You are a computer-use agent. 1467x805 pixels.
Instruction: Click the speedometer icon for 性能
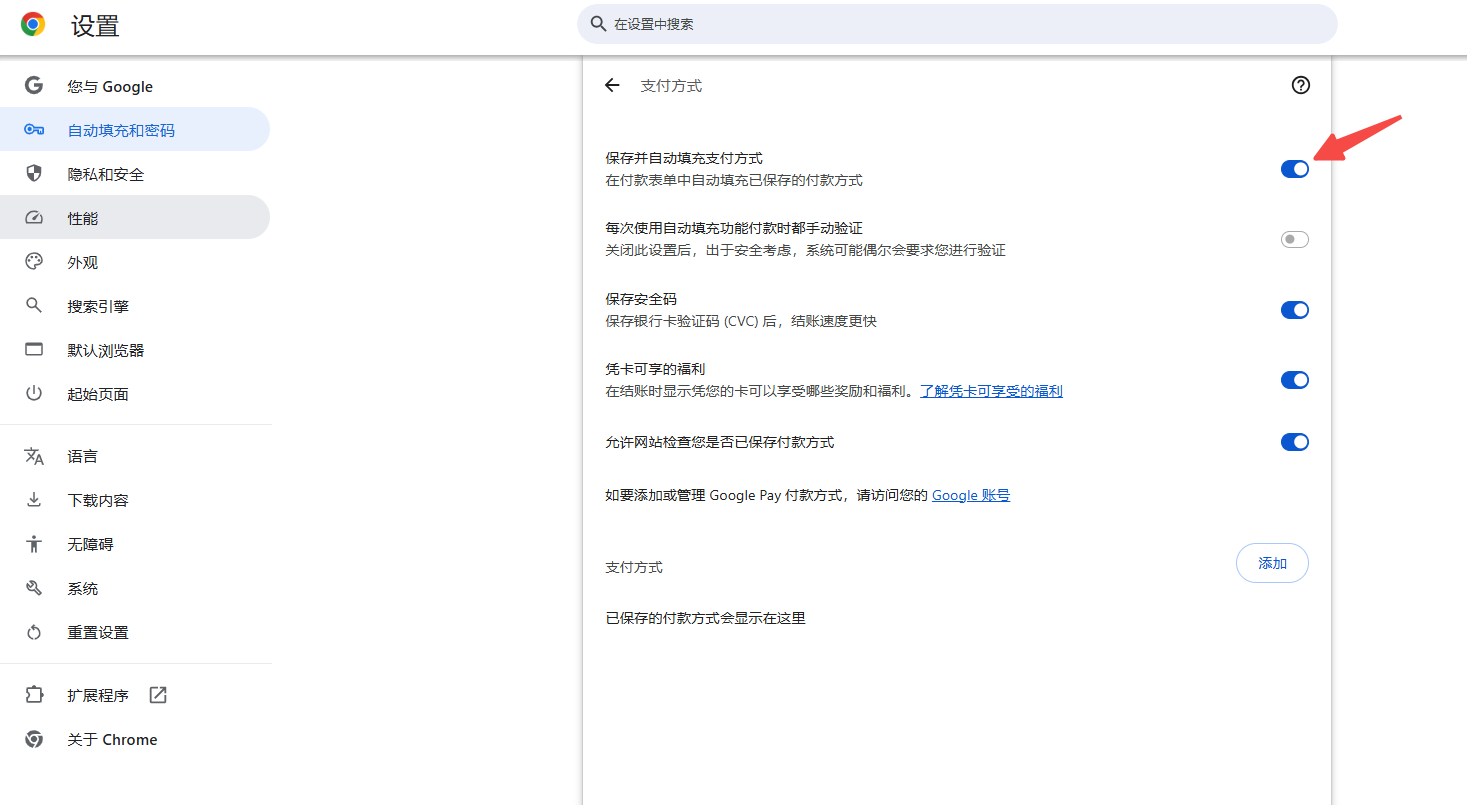(34, 218)
